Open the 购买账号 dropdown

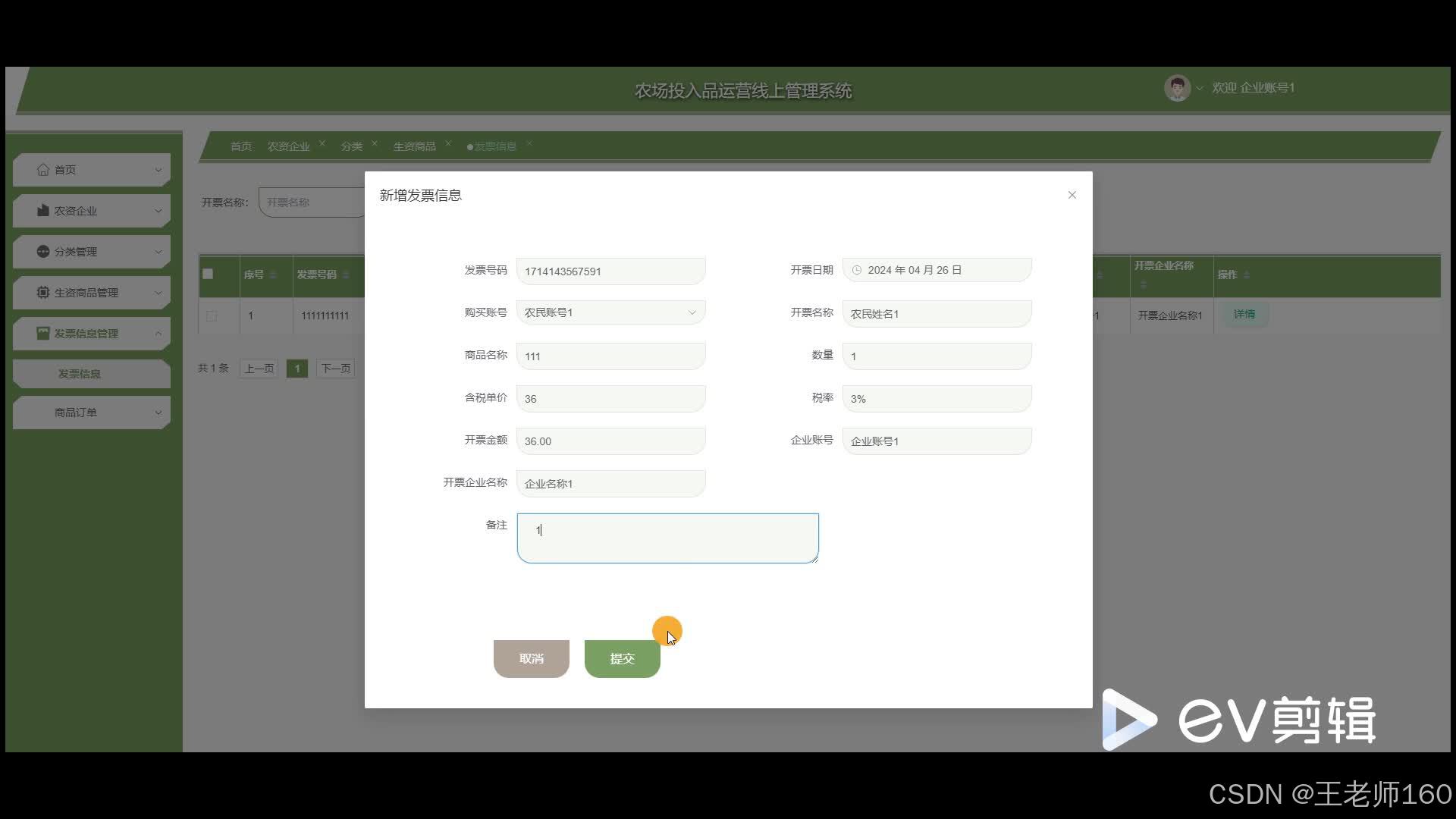pyautogui.click(x=610, y=312)
